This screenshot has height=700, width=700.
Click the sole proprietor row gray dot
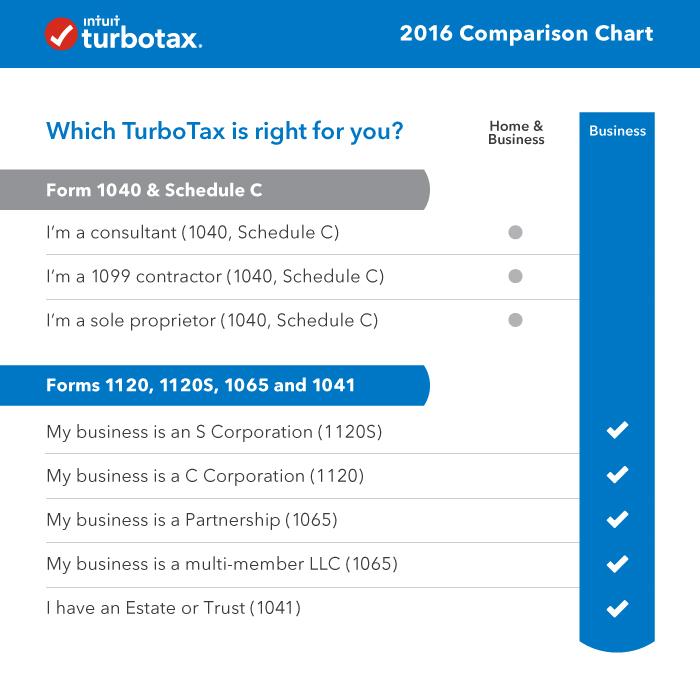(x=516, y=321)
